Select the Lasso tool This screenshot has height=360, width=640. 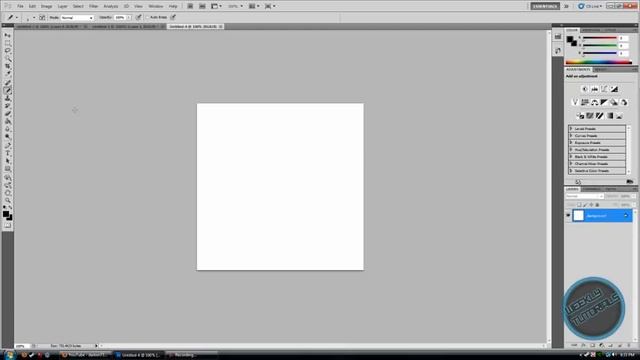7,51
